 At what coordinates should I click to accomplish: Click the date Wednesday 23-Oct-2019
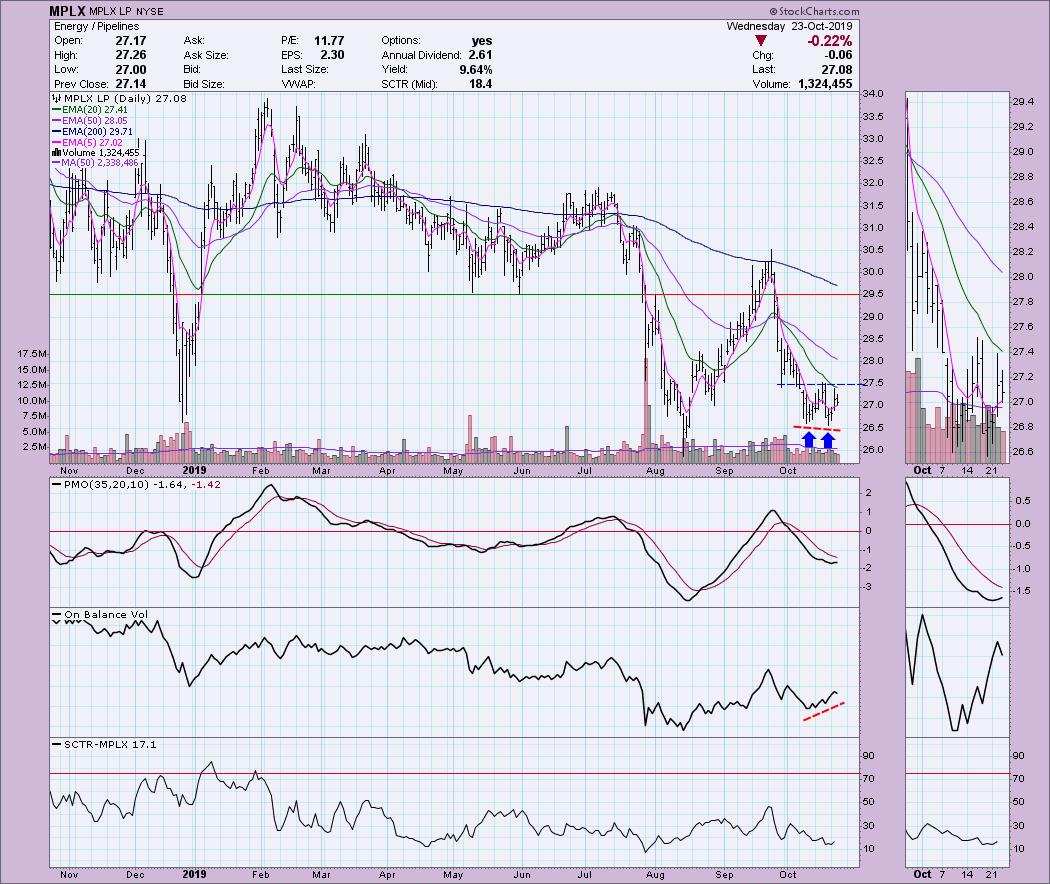(790, 26)
